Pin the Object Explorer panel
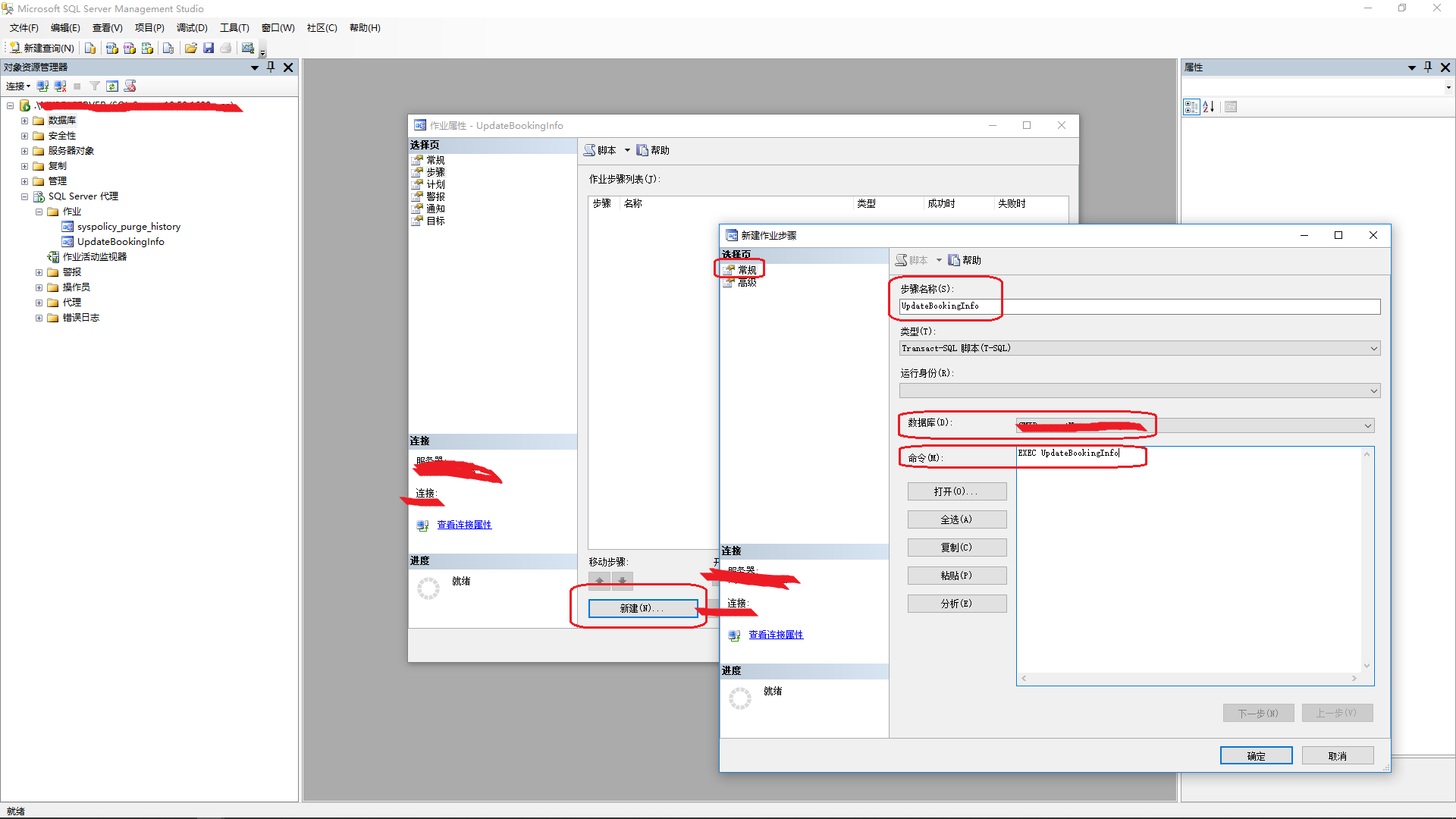This screenshot has width=1456, height=819. [x=271, y=67]
